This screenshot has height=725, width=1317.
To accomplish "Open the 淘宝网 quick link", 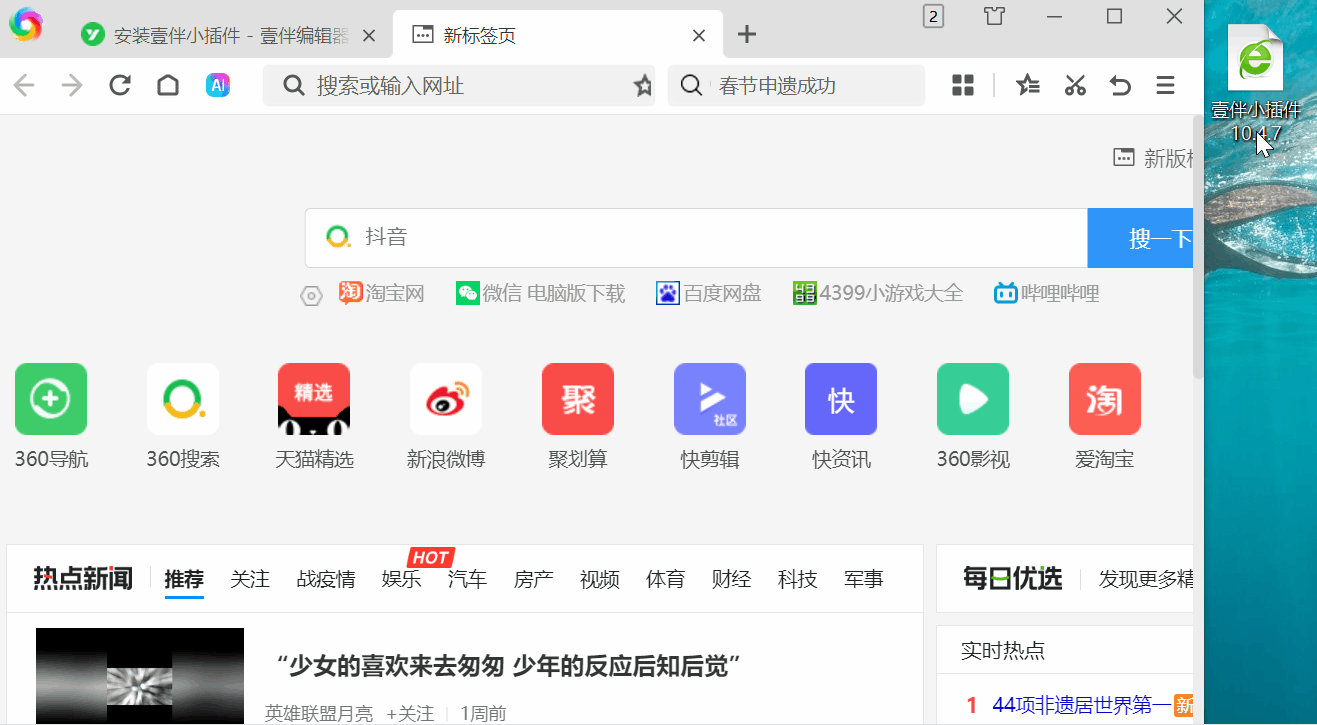I will point(382,293).
